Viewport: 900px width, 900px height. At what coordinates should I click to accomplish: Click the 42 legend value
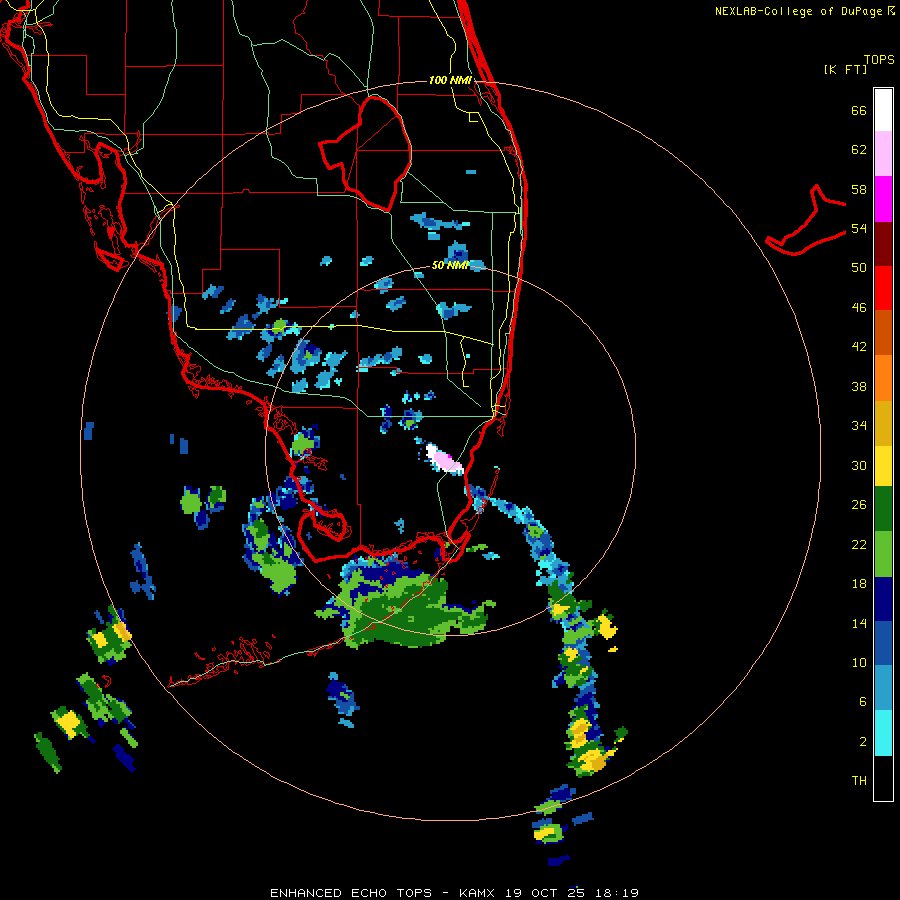click(x=859, y=347)
